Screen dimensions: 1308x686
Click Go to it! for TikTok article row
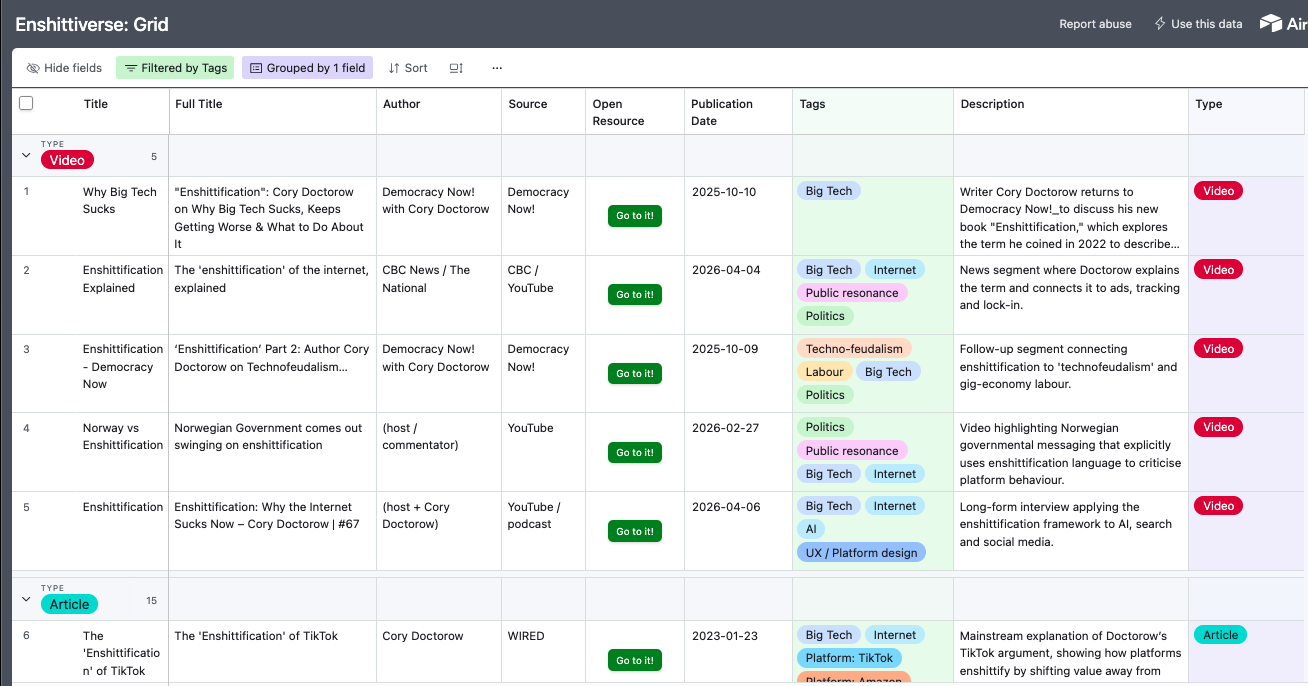tap(635, 661)
